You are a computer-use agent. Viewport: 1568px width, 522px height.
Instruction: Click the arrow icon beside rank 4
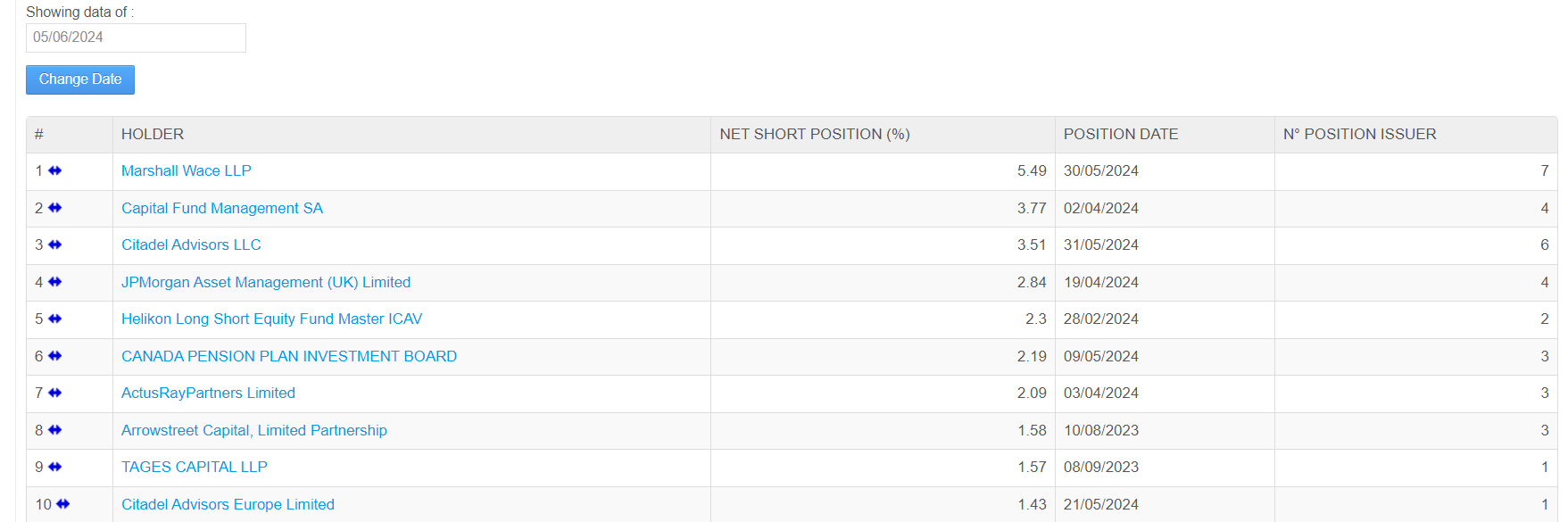tap(55, 282)
